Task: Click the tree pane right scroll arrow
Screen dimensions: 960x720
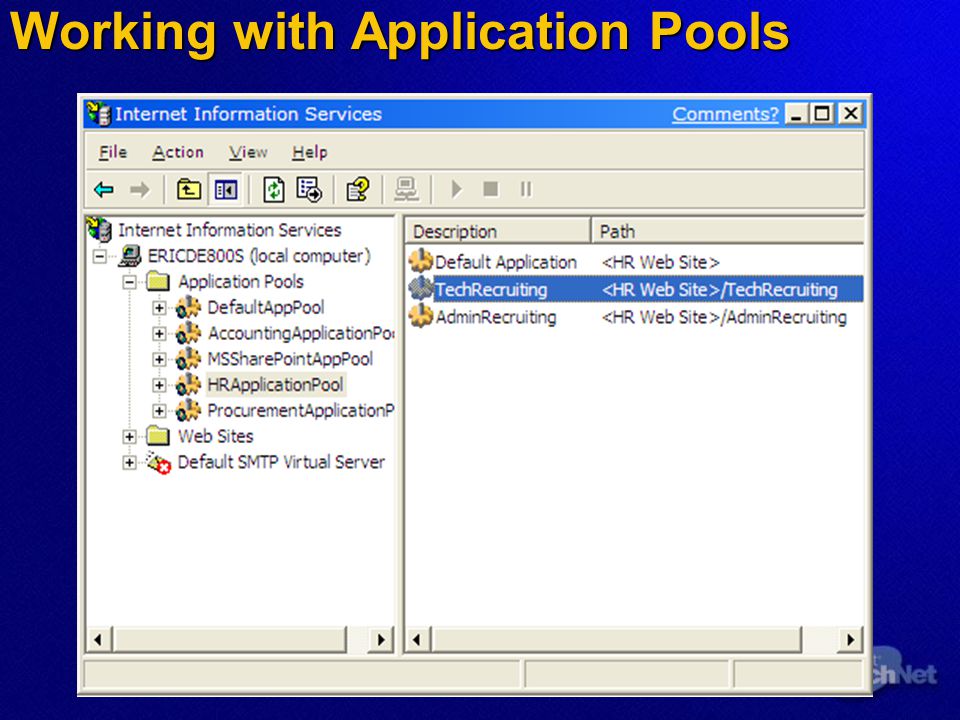Action: pyautogui.click(x=381, y=640)
